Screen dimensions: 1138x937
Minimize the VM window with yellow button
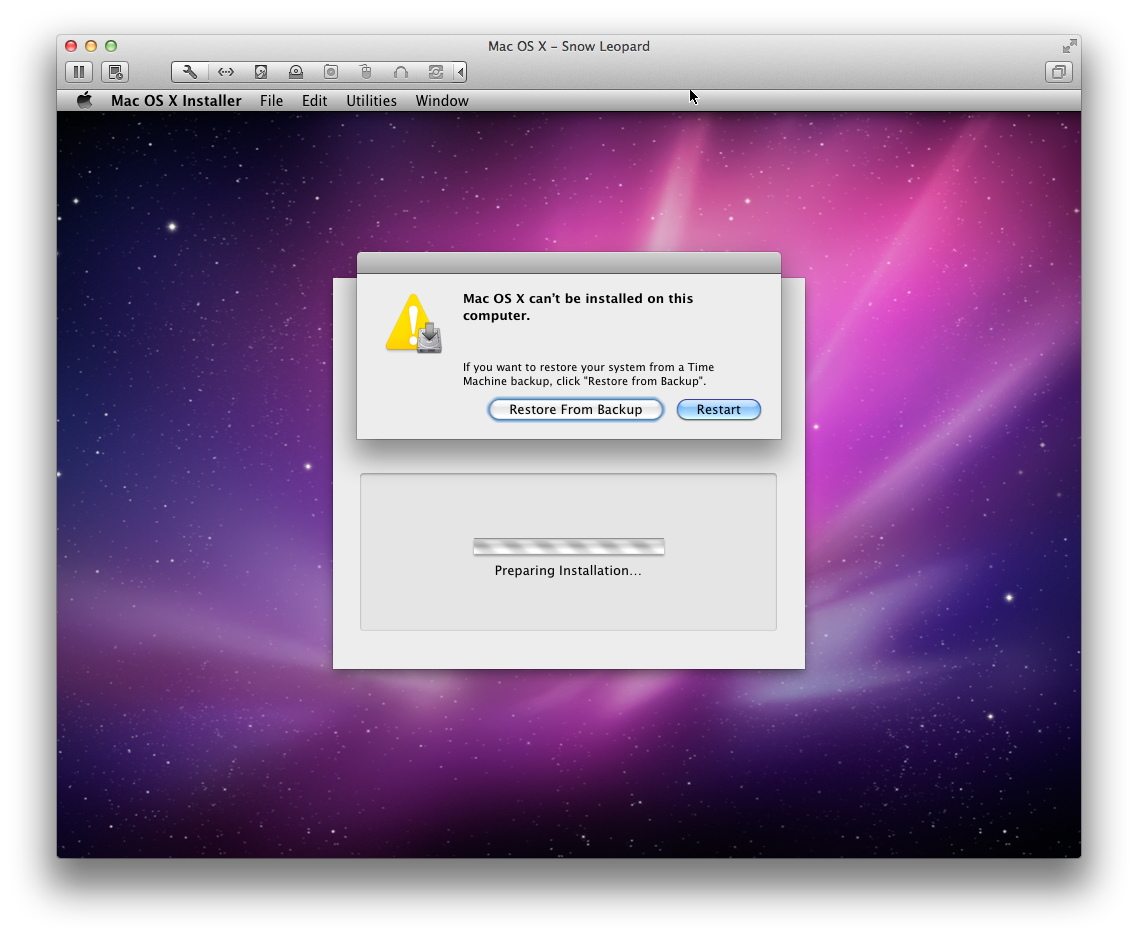click(x=91, y=46)
